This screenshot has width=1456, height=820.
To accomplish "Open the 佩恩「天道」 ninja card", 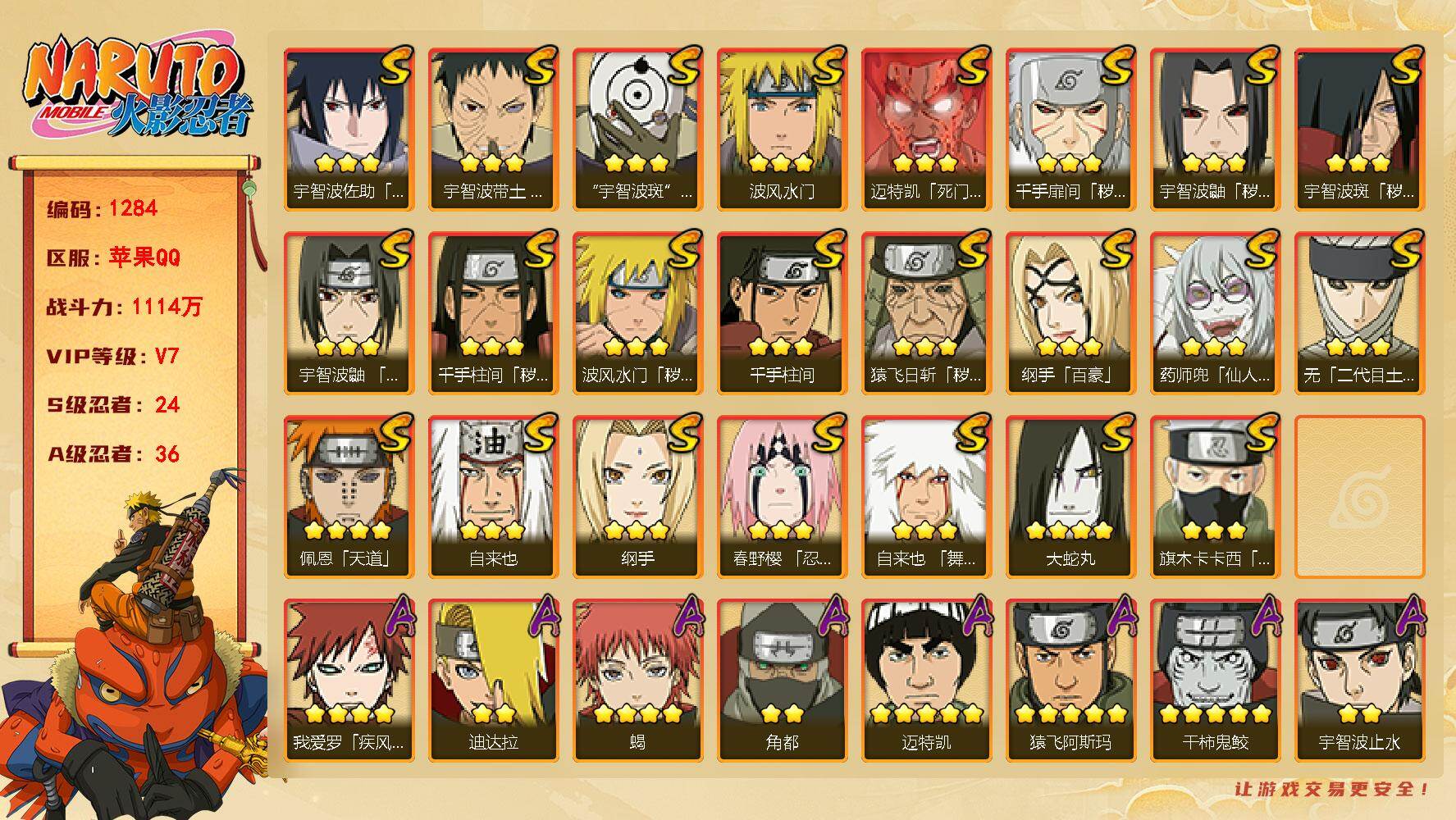I will coord(349,497).
